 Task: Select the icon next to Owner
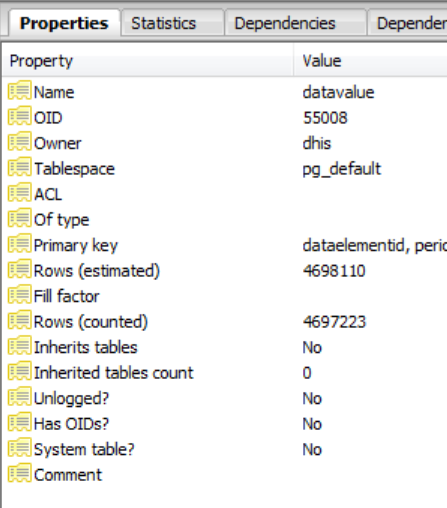[20, 142]
